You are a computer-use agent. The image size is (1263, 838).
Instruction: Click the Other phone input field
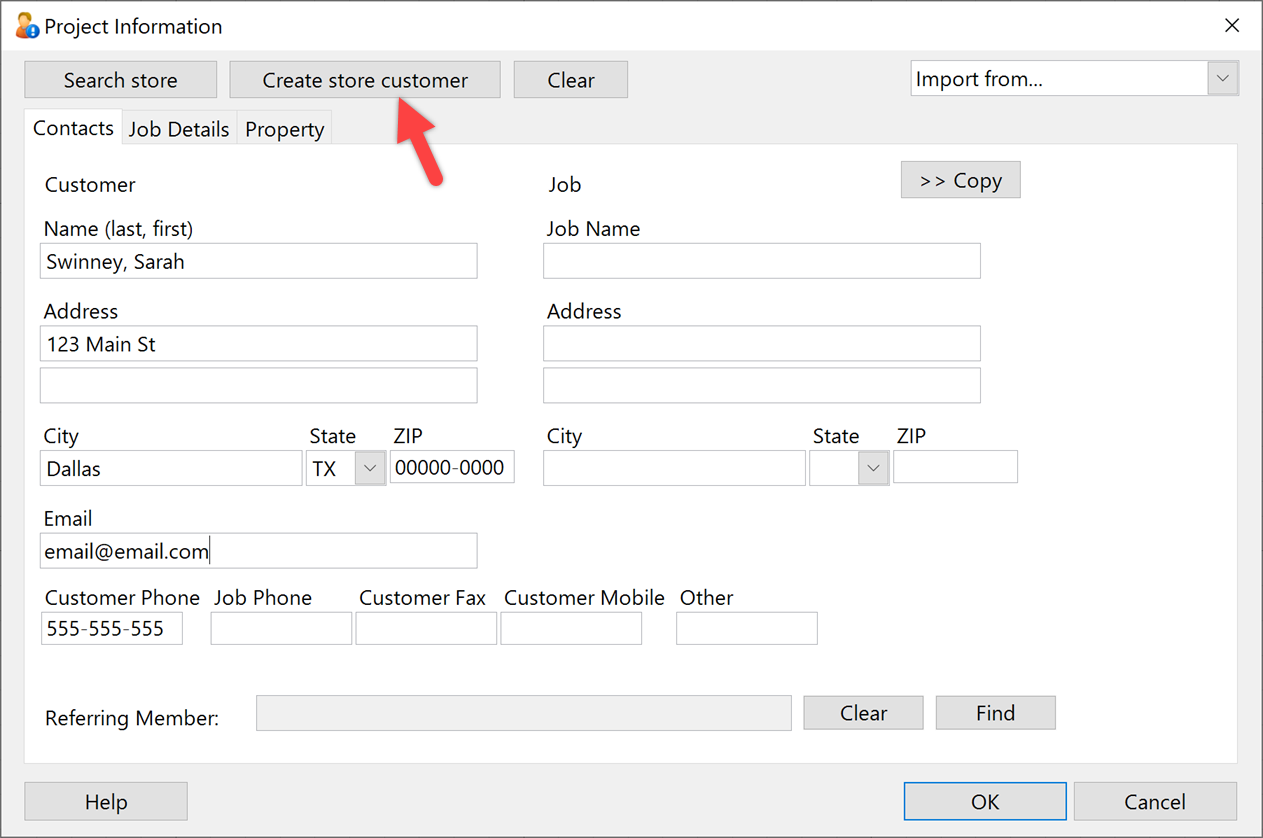(x=747, y=629)
